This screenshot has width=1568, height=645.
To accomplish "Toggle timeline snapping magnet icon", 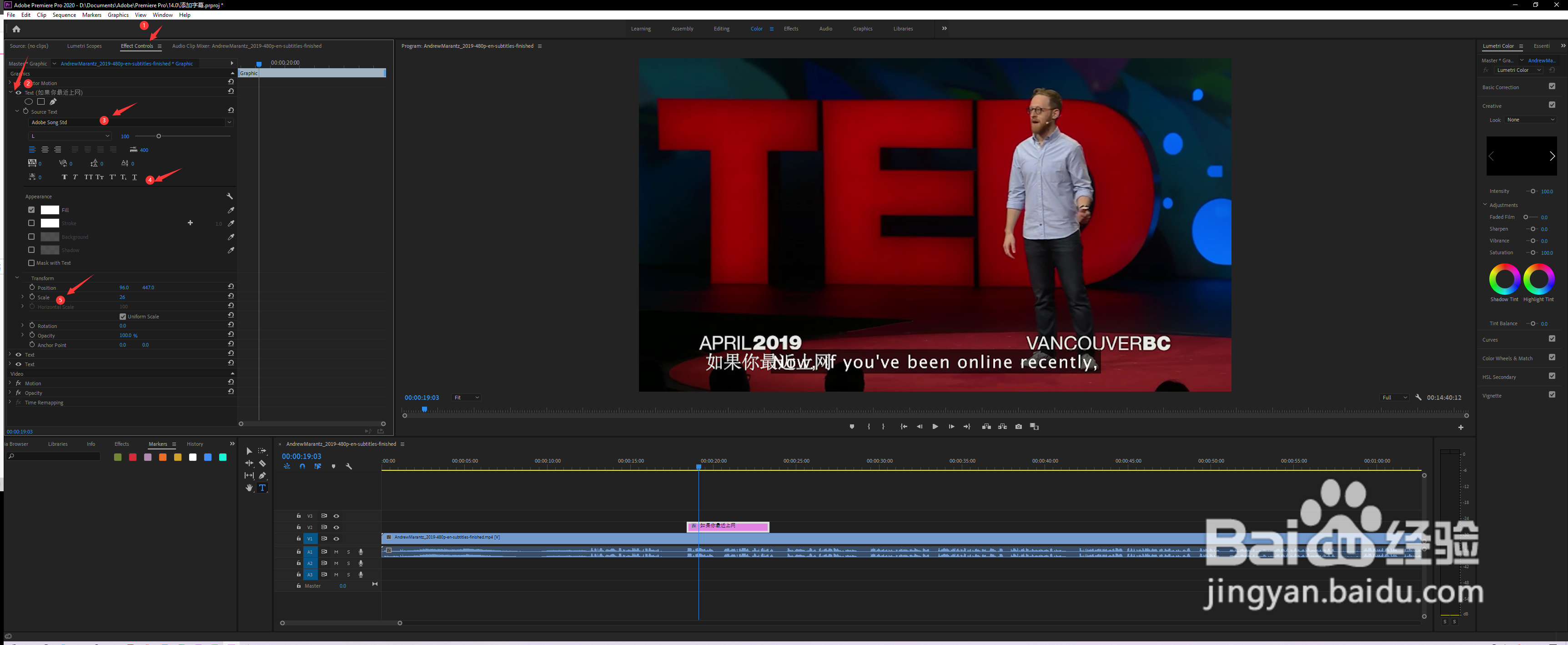I will click(302, 467).
